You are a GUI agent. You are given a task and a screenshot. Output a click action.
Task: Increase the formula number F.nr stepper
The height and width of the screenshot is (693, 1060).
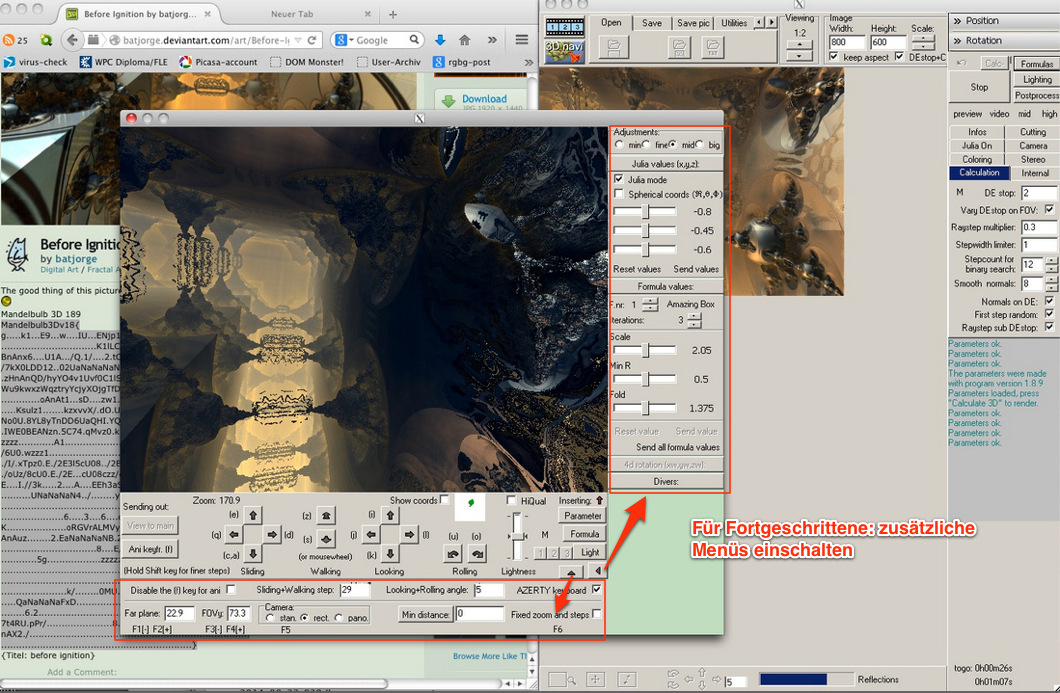650,300
